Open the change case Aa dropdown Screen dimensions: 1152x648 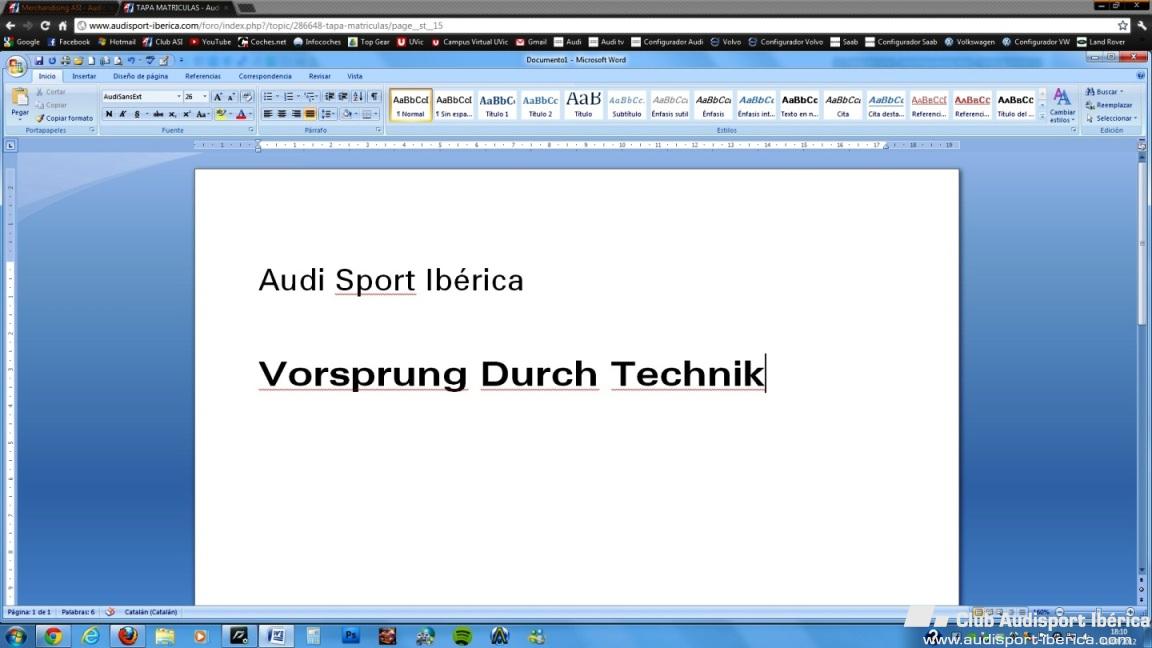(202, 114)
